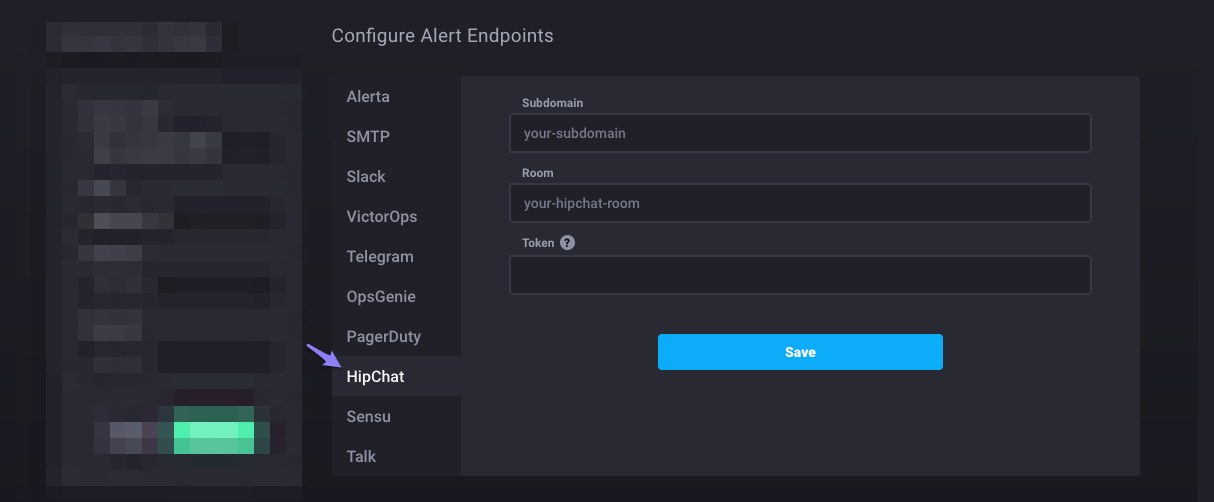The image size is (1214, 502).
Task: Click the Token field label text
Action: coord(538,243)
